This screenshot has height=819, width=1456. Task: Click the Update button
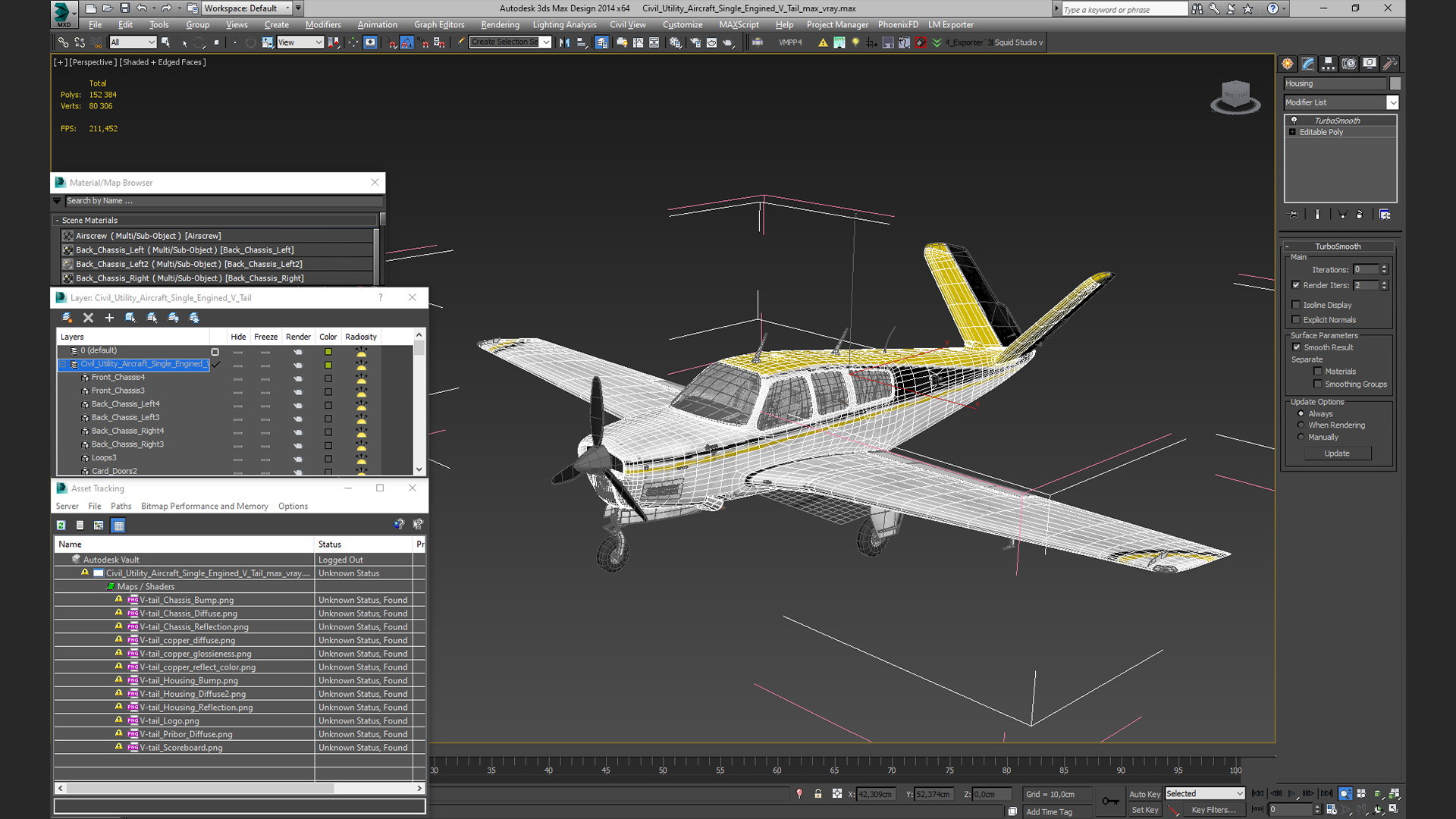(1337, 453)
